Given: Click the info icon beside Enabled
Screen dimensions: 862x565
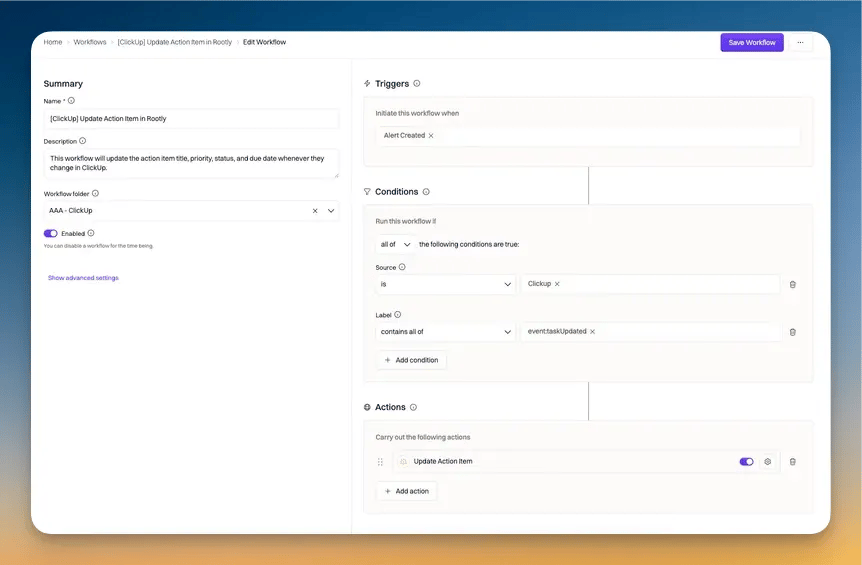Looking at the screenshot, I should 91,233.
